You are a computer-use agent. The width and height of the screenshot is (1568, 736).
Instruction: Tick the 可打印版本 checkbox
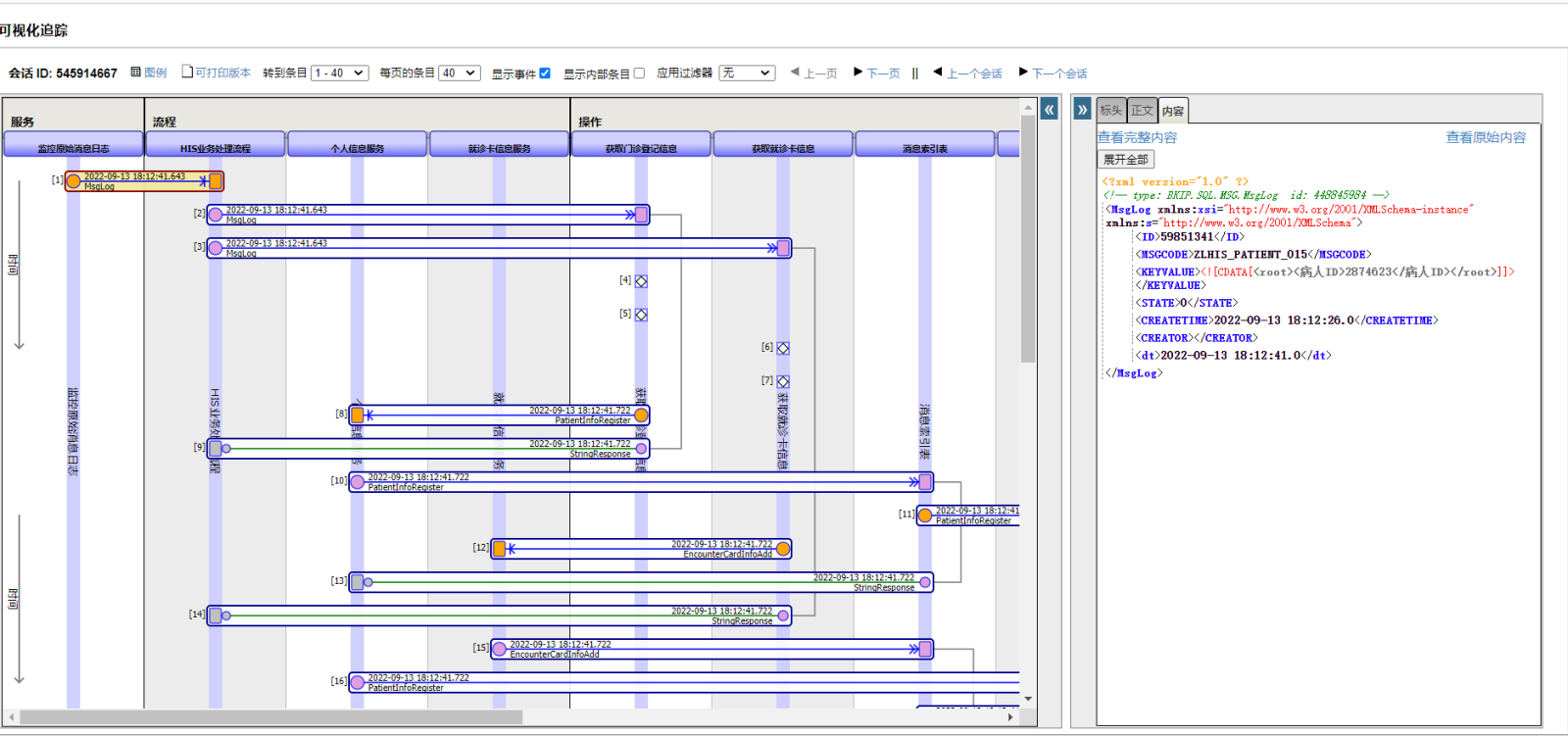(x=187, y=72)
